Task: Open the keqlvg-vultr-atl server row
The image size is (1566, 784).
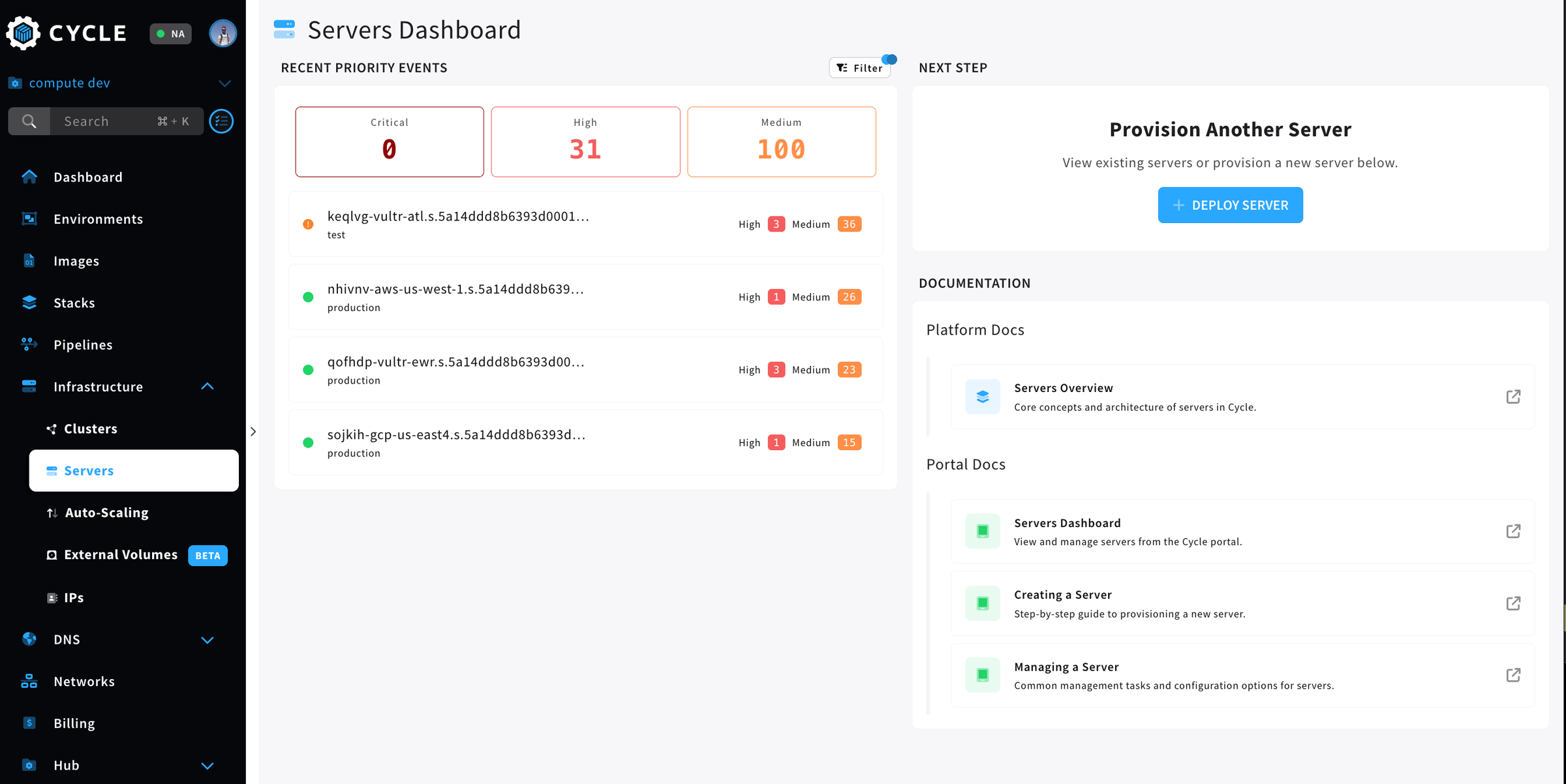Action: [x=585, y=224]
